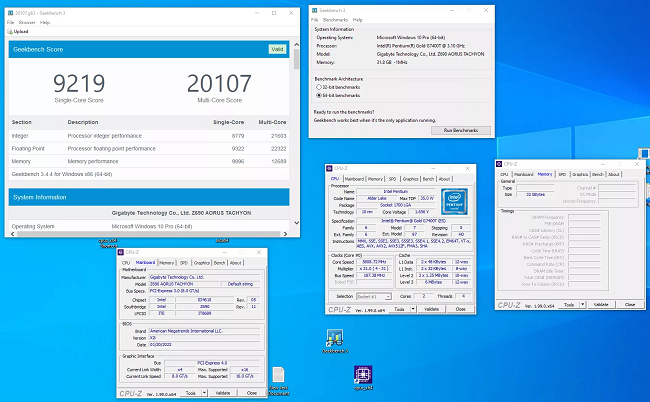
Task: Switch to SPD tab in Mainboard CPU-Z window
Action: 184,263
